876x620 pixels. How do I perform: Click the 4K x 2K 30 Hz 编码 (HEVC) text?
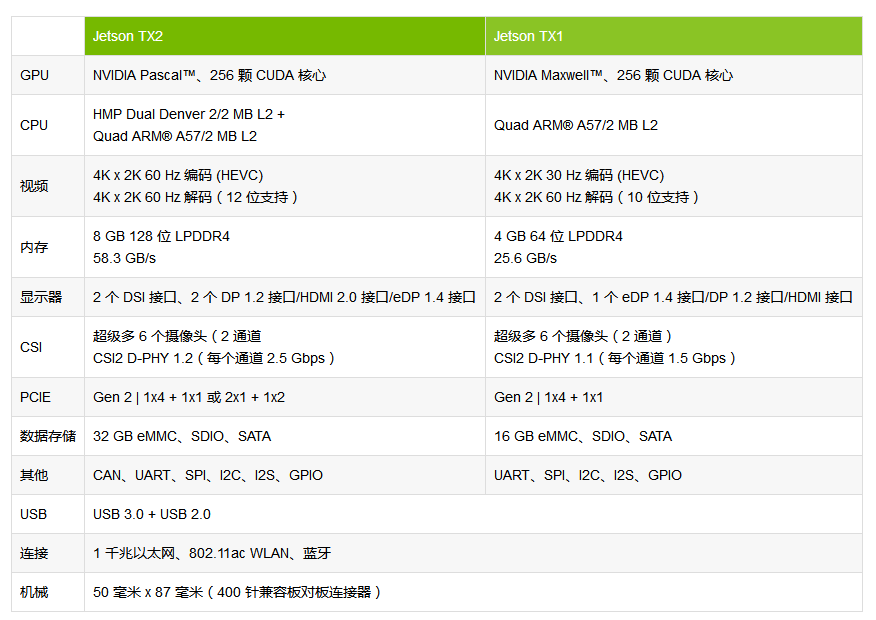pos(579,175)
